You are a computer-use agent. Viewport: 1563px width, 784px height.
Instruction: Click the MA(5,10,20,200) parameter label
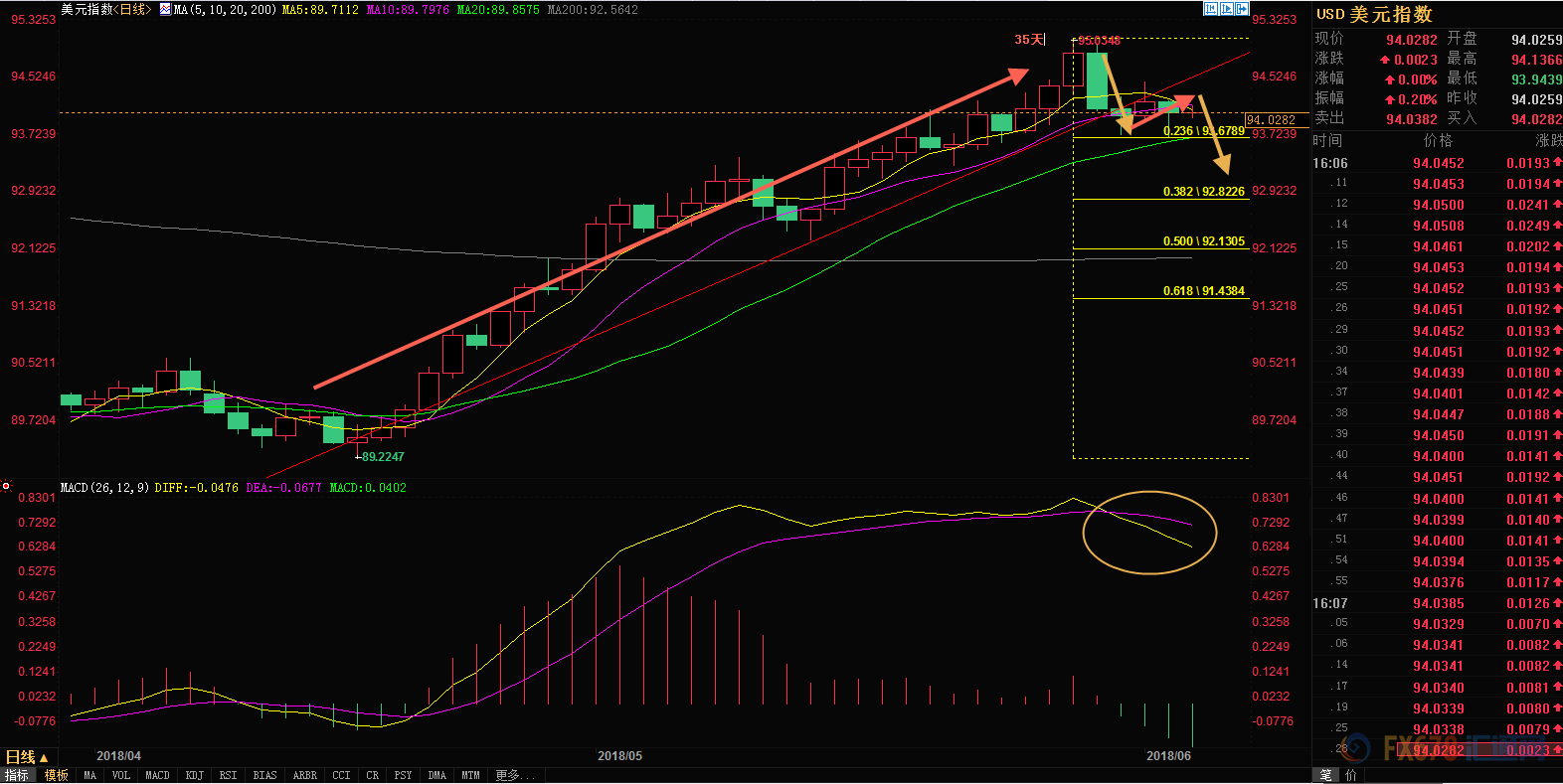click(225, 9)
